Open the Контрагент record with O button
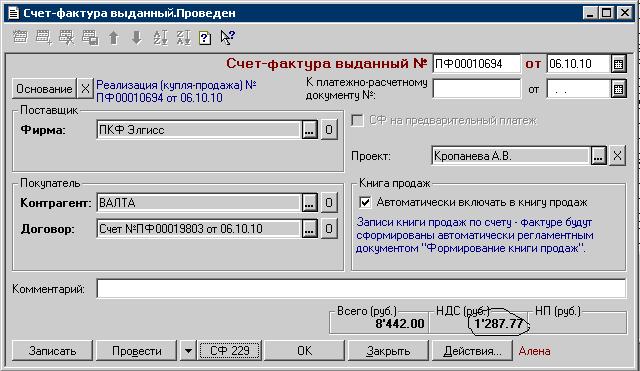 click(329, 203)
